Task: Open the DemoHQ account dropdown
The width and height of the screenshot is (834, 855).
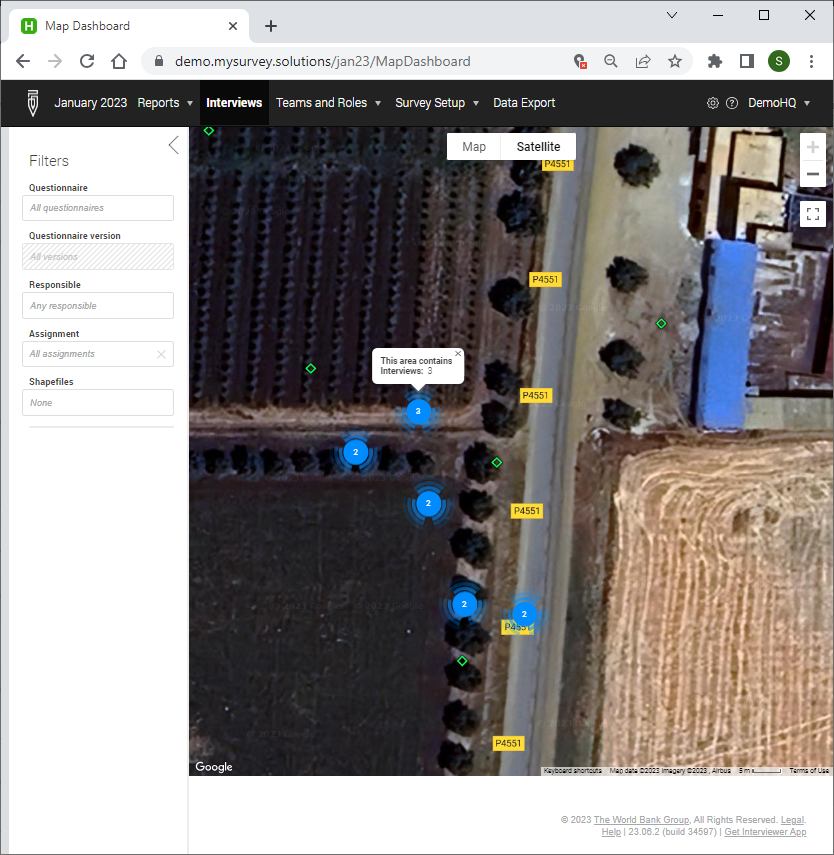Action: 779,103
